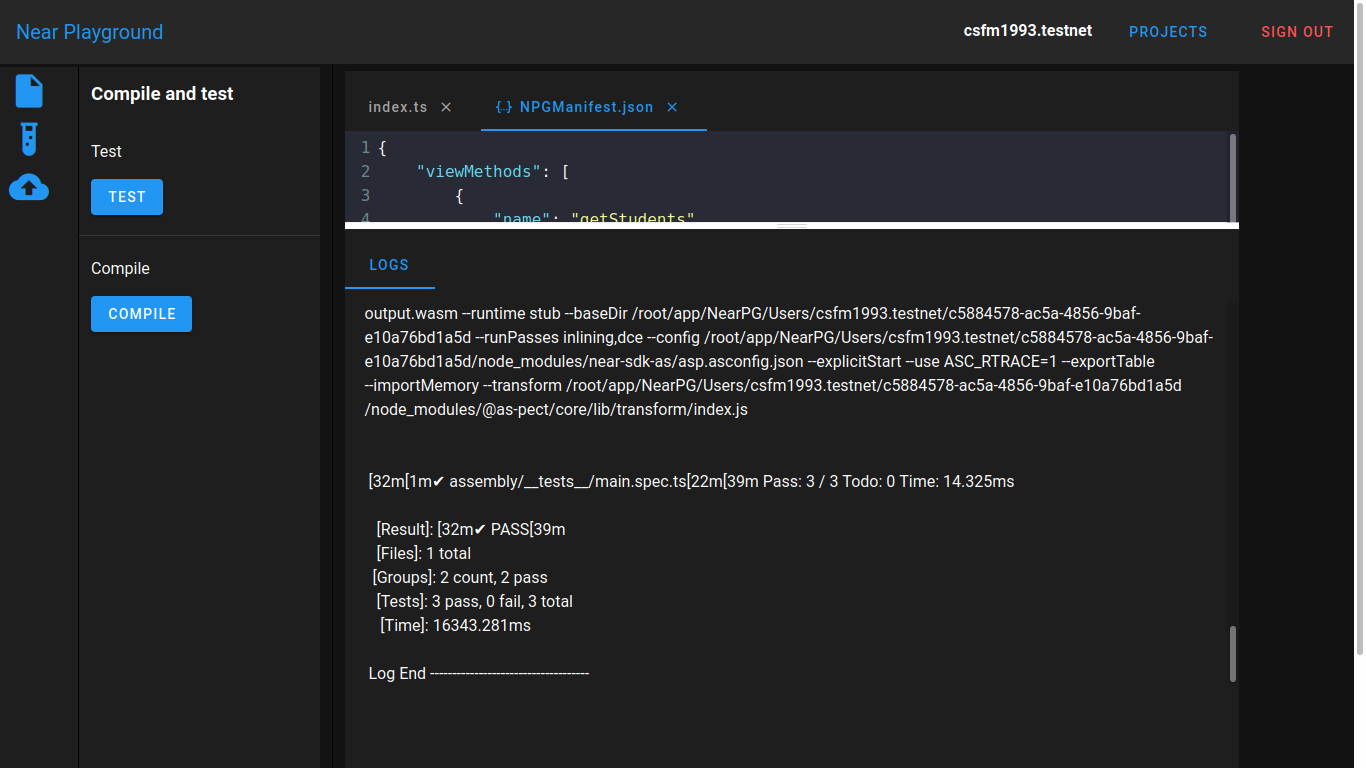
Task: Click the "Compile" section label
Action: click(x=120, y=269)
